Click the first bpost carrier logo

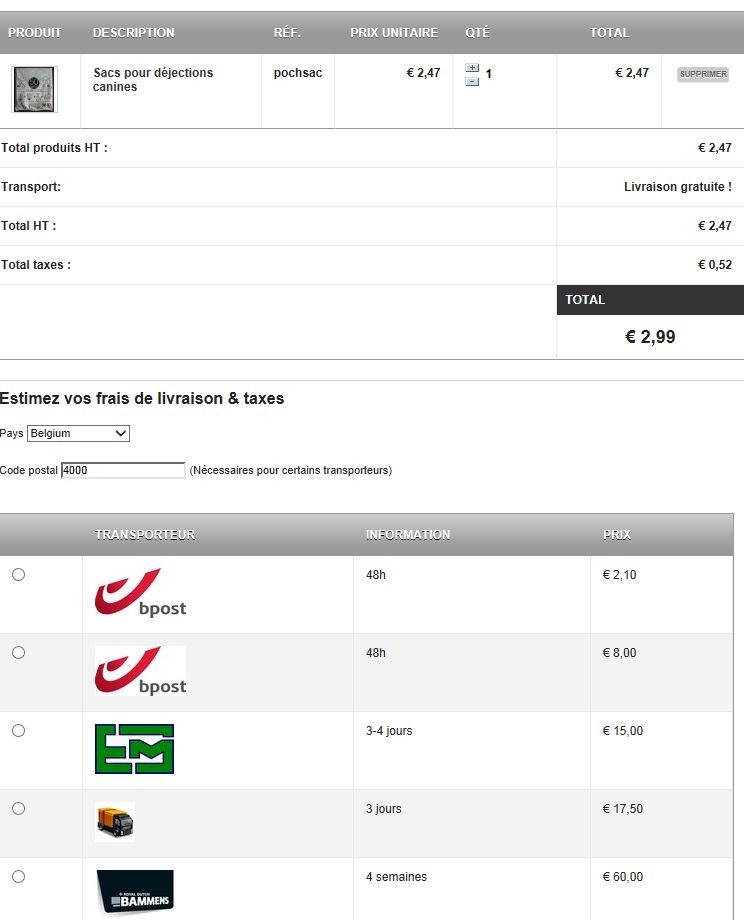[140, 592]
